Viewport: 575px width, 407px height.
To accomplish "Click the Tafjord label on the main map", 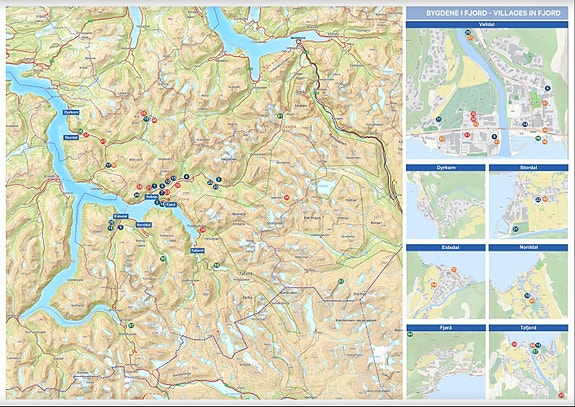I will tap(197, 250).
